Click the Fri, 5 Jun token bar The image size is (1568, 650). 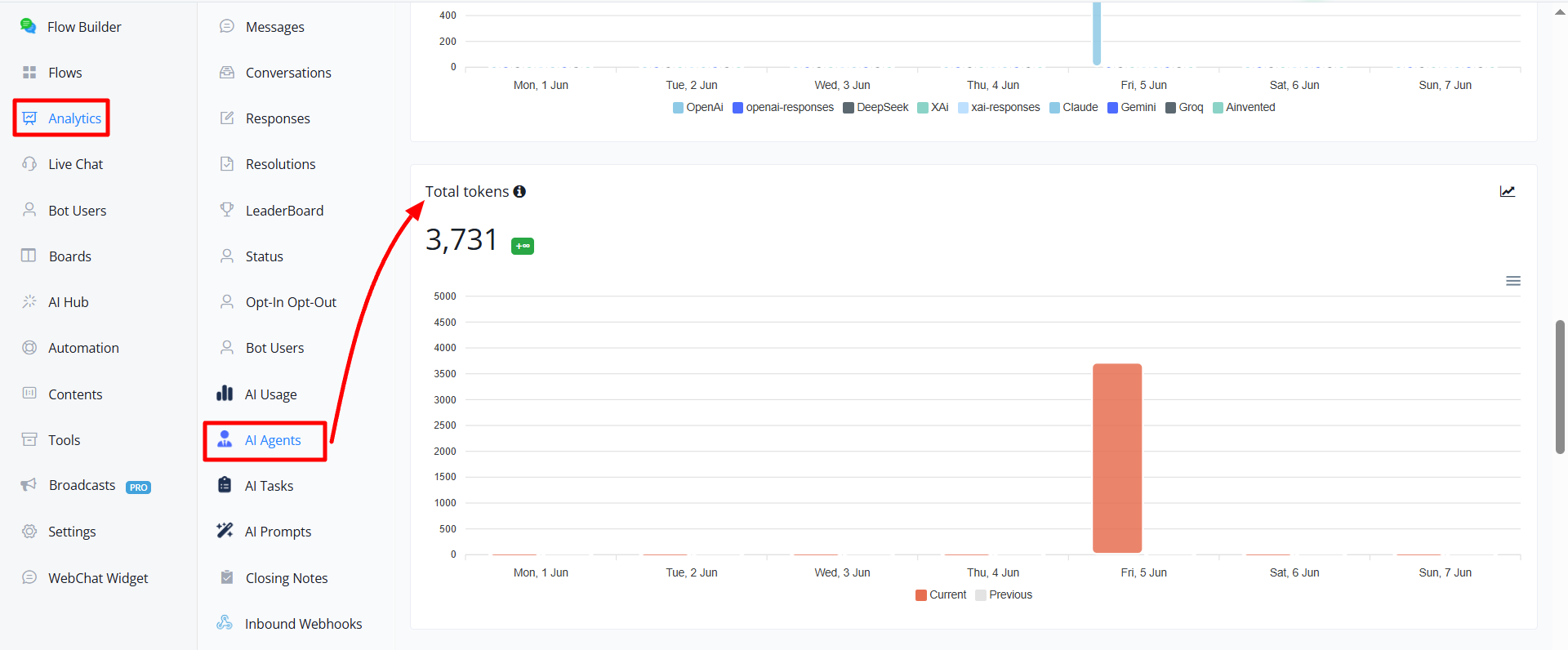(x=1117, y=458)
